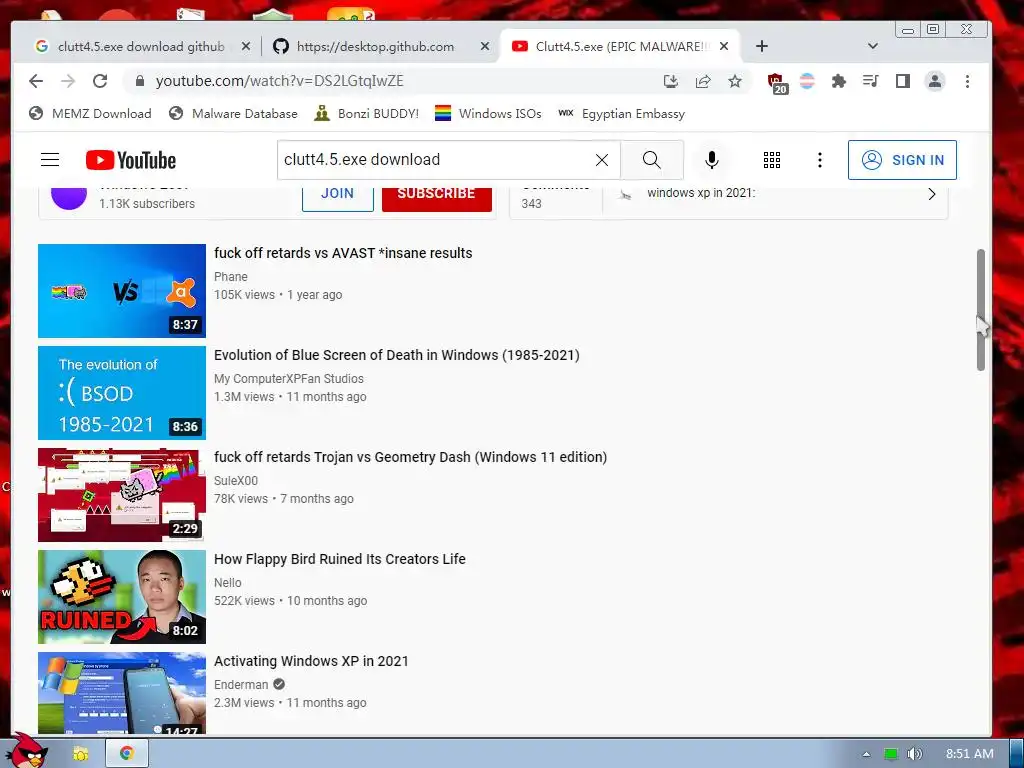Click the Chrome icon in the taskbar
The width and height of the screenshot is (1024, 768).
click(127, 753)
